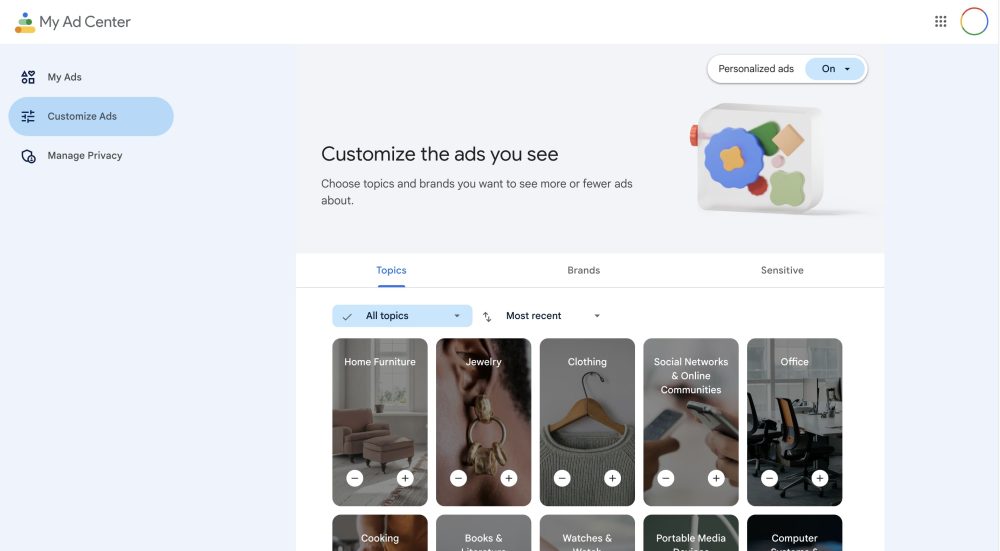Click plus icon on Clothing card
This screenshot has width=1000, height=551.
(x=612, y=478)
